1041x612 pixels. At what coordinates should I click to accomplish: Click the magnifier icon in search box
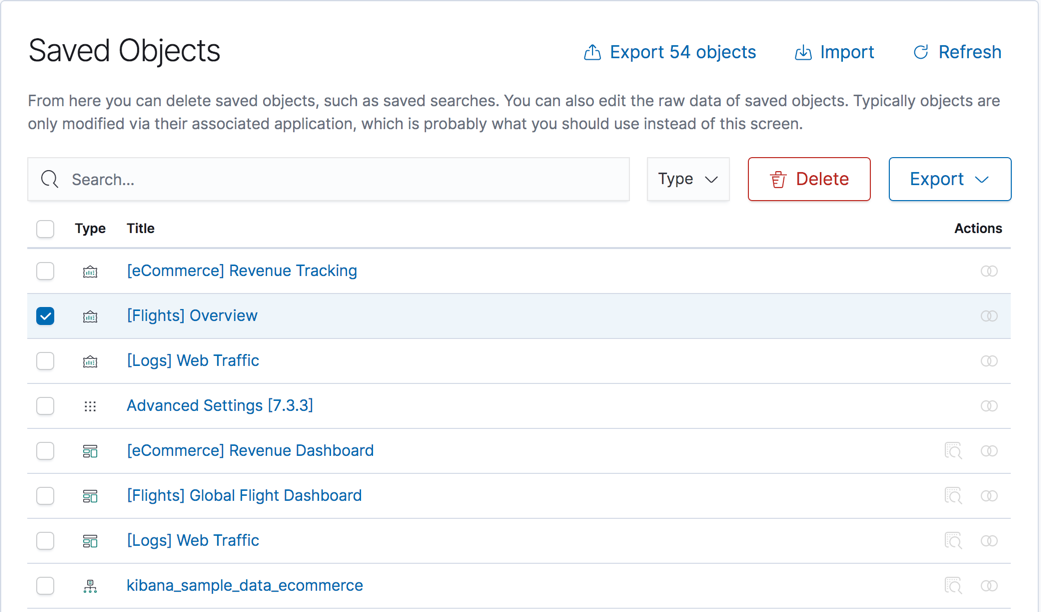(x=50, y=180)
